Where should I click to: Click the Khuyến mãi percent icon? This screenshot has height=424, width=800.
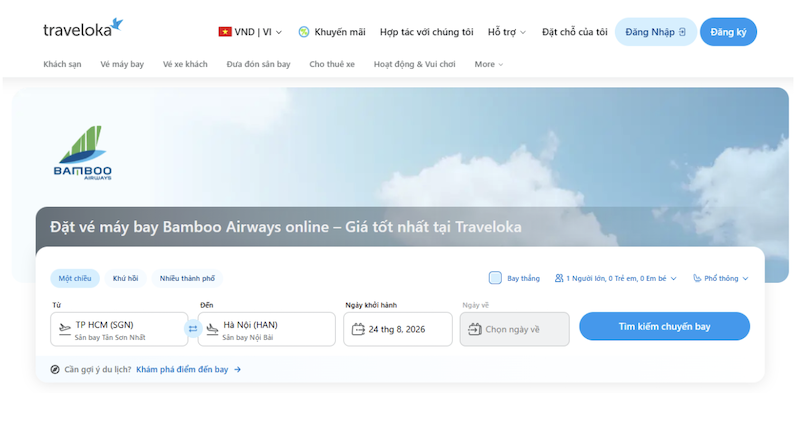(x=304, y=32)
